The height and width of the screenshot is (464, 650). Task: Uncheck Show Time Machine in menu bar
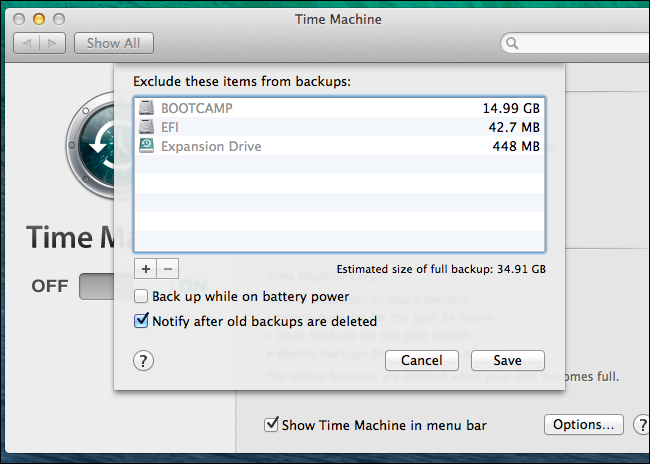pos(272,424)
